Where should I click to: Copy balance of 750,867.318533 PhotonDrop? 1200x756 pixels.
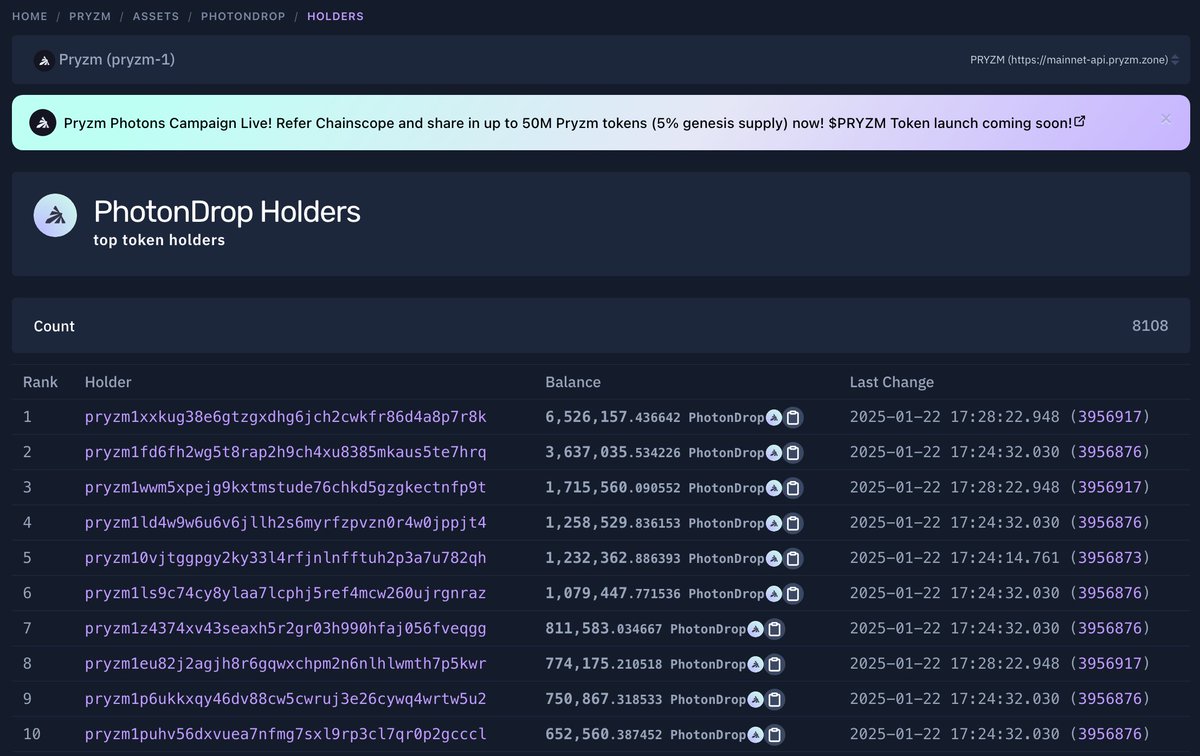(x=775, y=699)
